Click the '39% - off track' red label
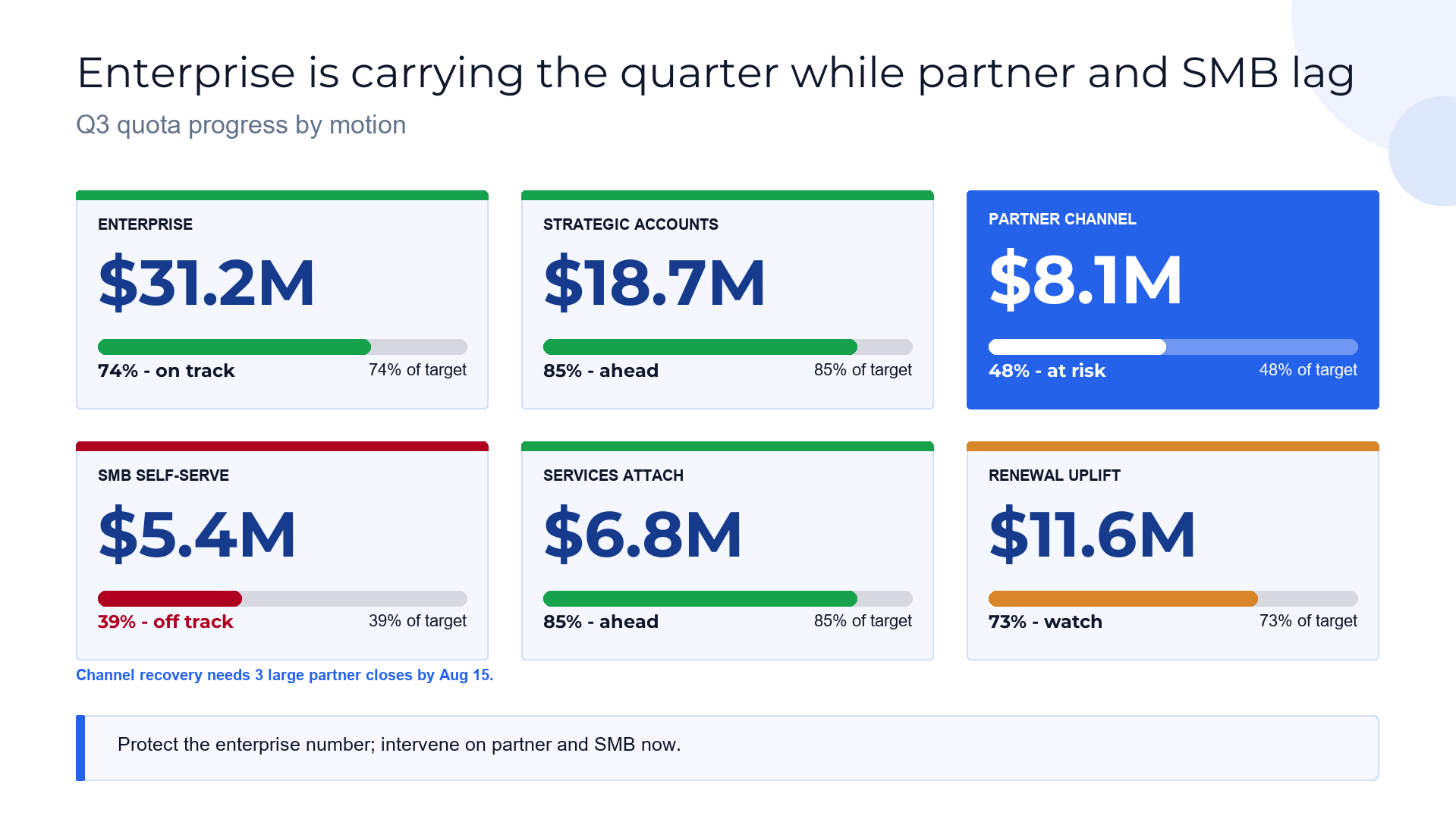This screenshot has height=819, width=1456. (x=165, y=622)
